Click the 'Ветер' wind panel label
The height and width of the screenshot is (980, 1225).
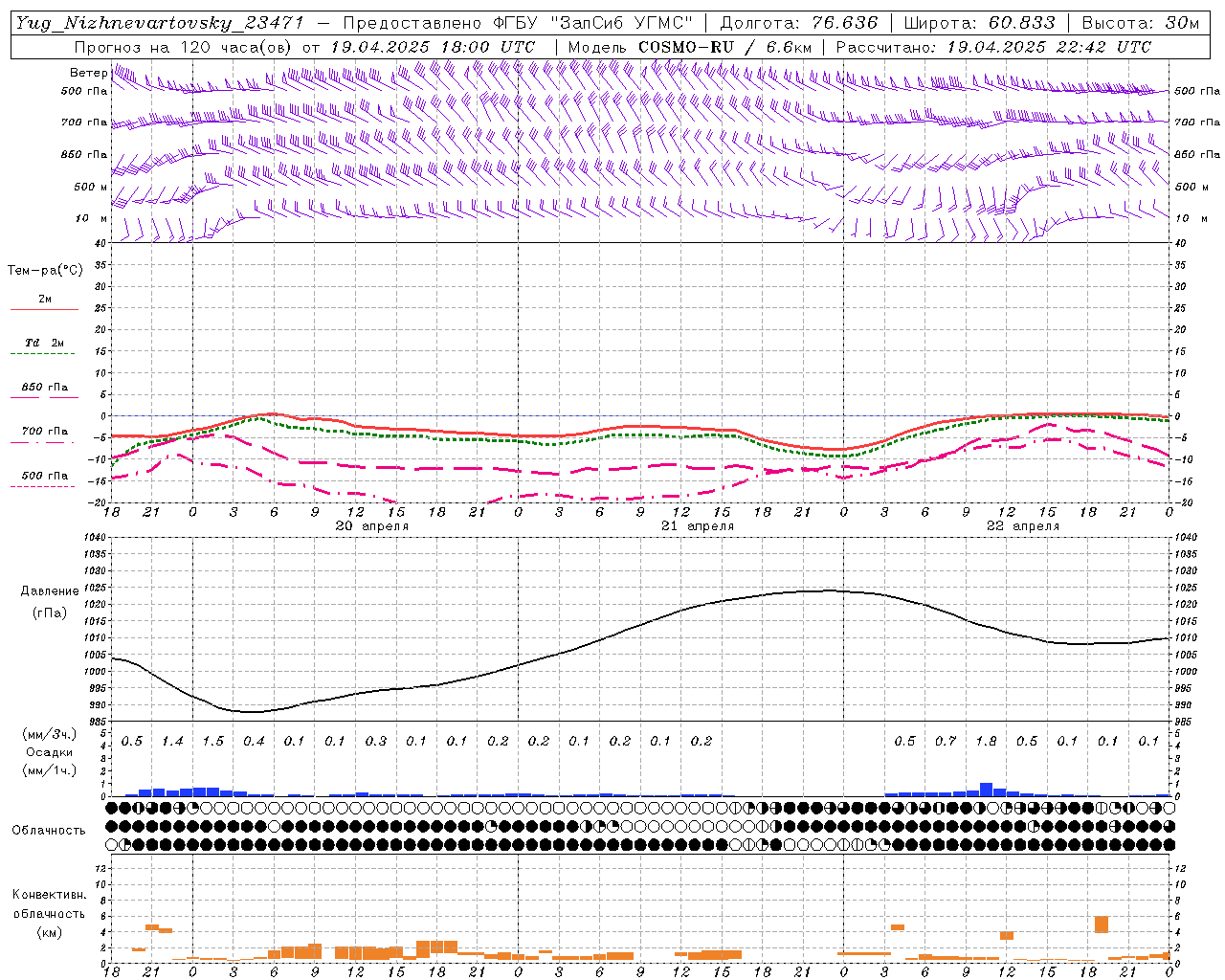click(88, 73)
